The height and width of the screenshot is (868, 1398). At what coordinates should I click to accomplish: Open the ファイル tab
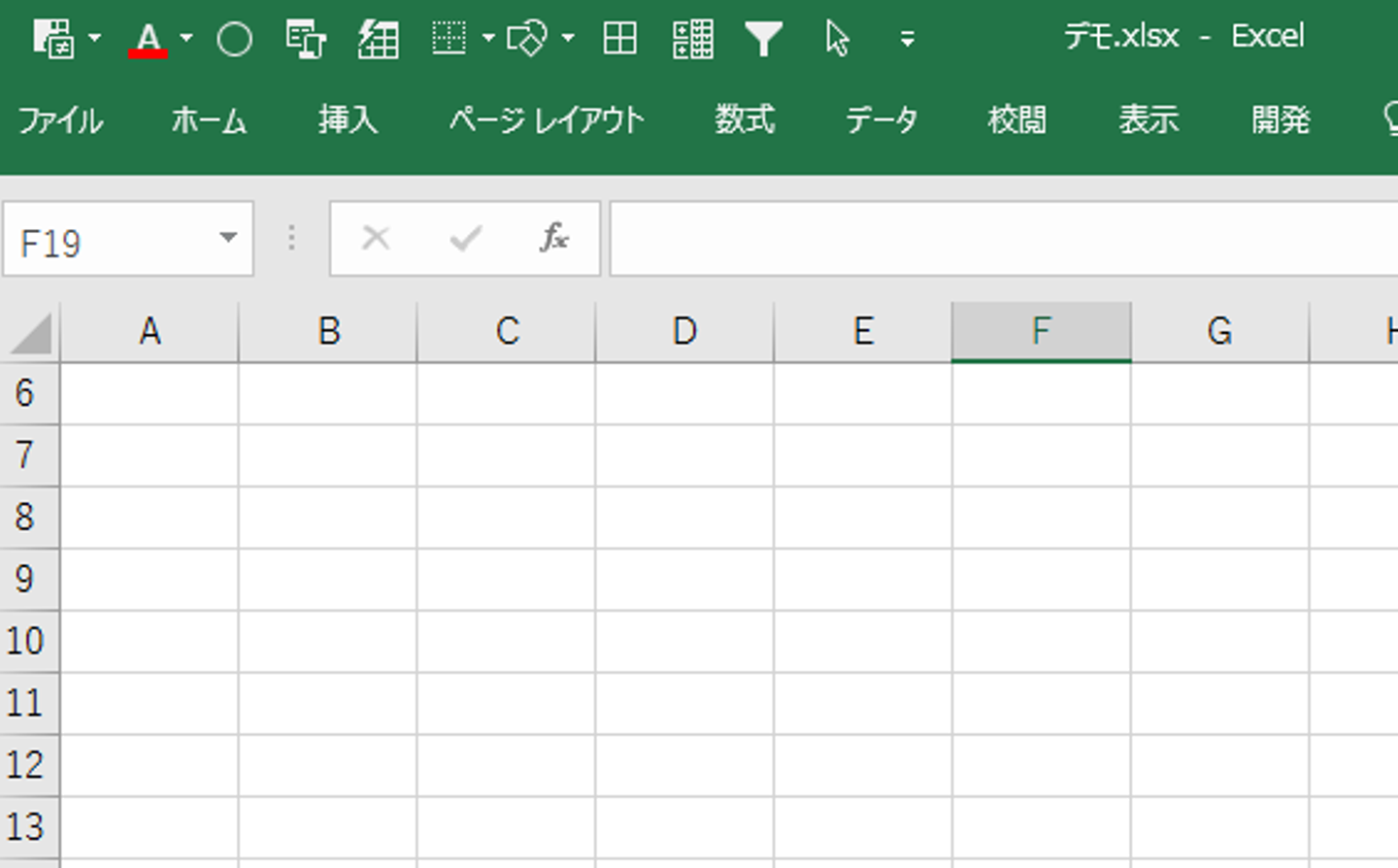[60, 120]
